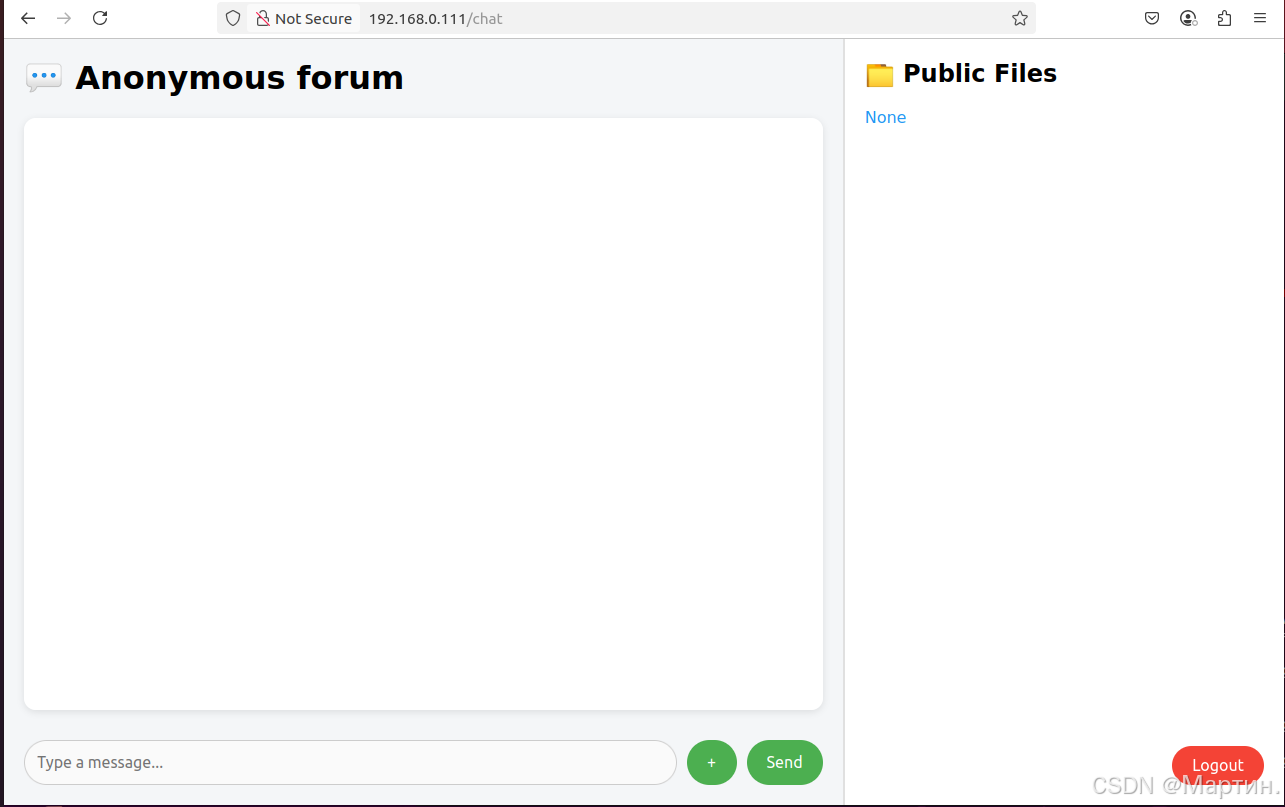Open the Firefox account icon
This screenshot has height=807, width=1285.
1188,18
